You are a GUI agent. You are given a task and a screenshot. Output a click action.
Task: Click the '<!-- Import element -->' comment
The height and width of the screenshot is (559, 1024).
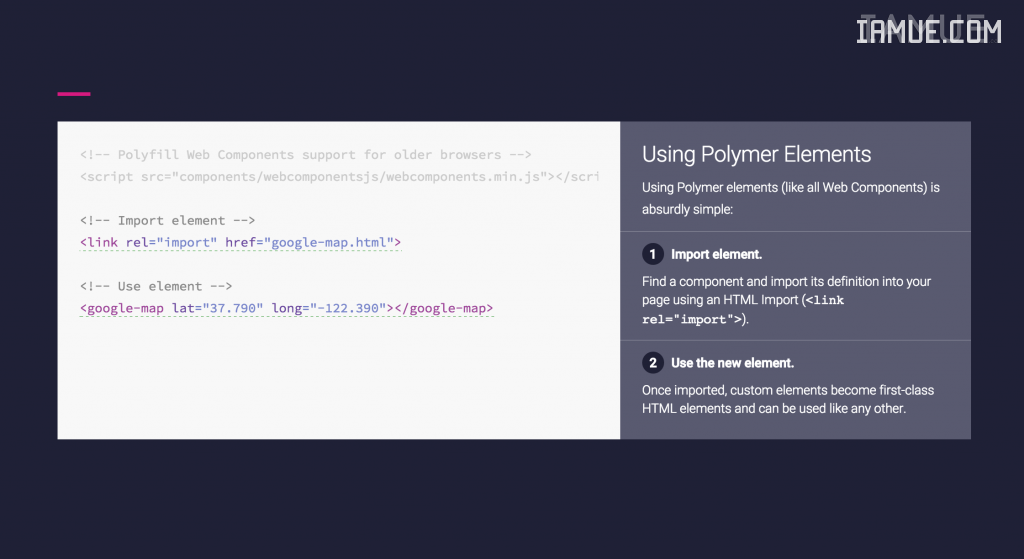tap(167, 221)
